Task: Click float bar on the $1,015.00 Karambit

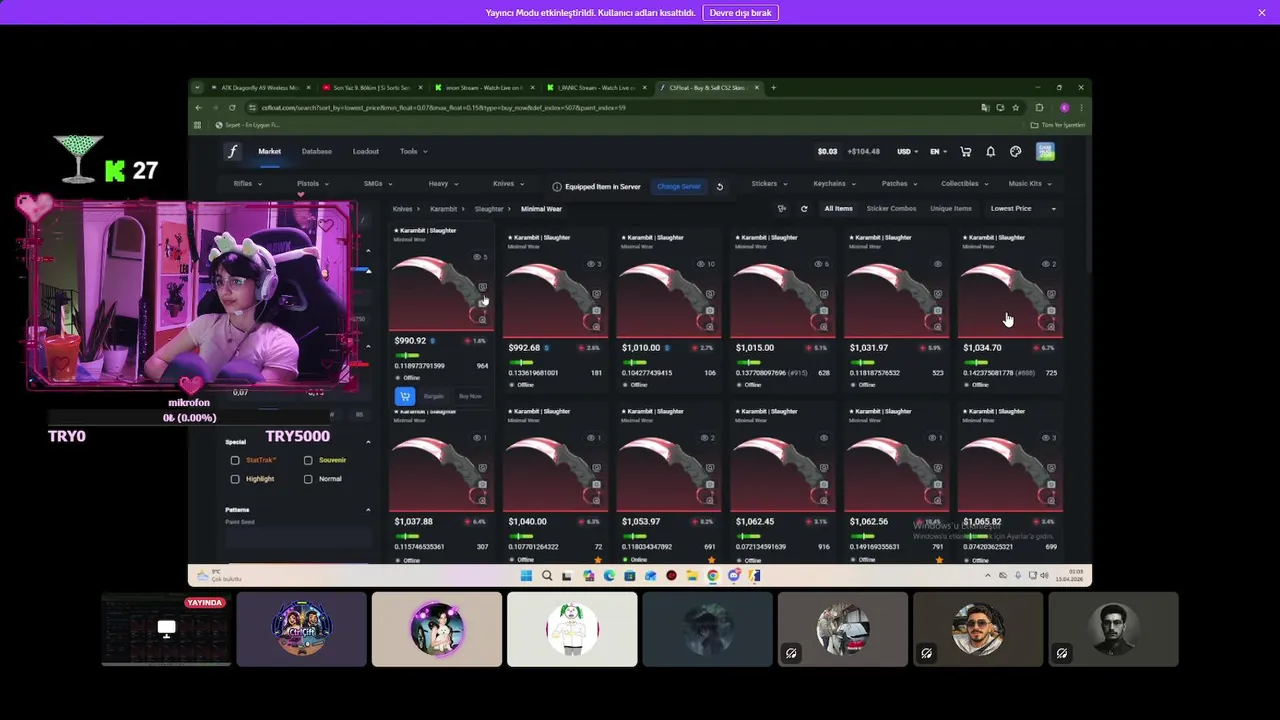Action: [749, 363]
